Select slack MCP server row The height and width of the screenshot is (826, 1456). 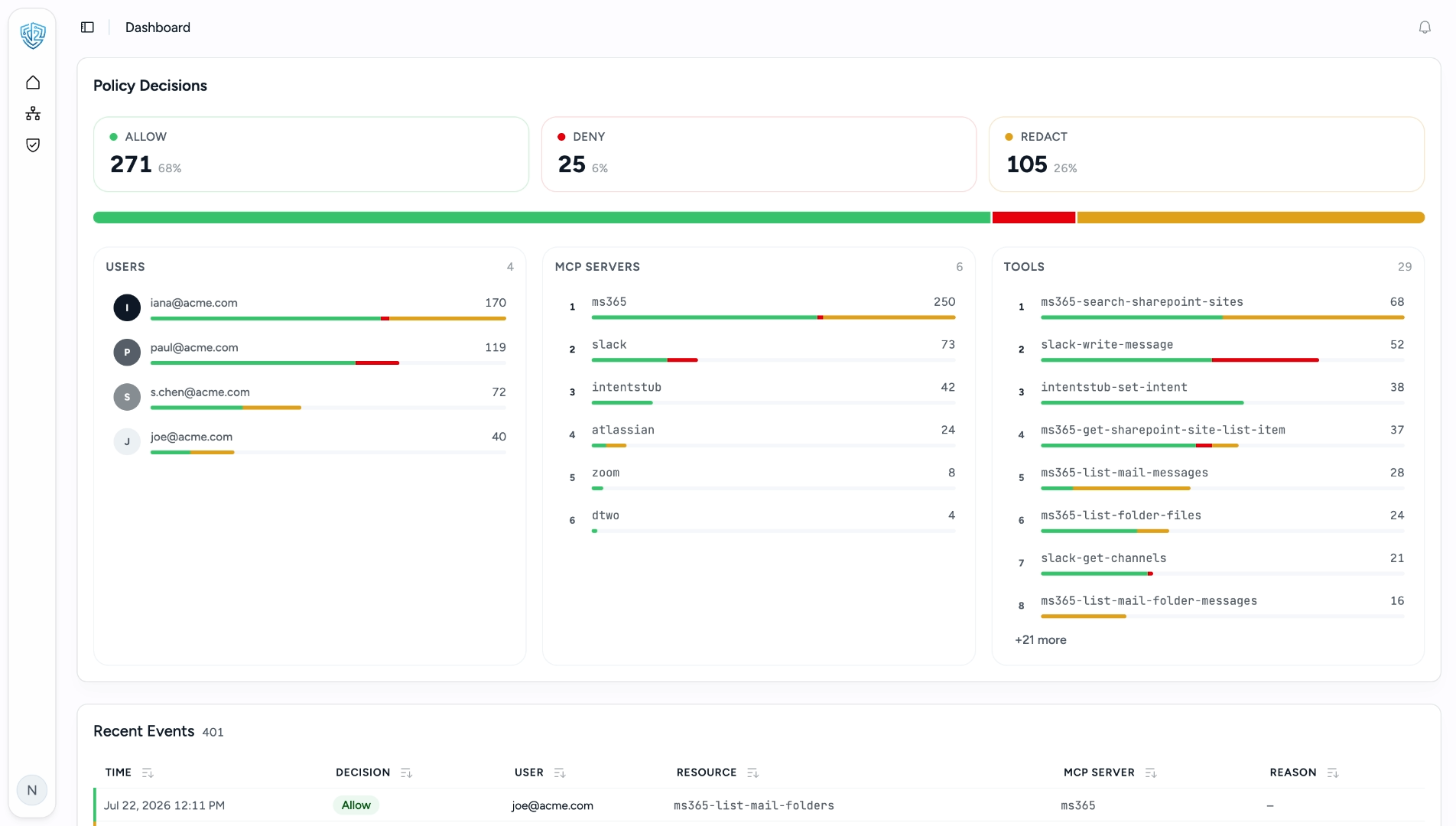pos(759,350)
